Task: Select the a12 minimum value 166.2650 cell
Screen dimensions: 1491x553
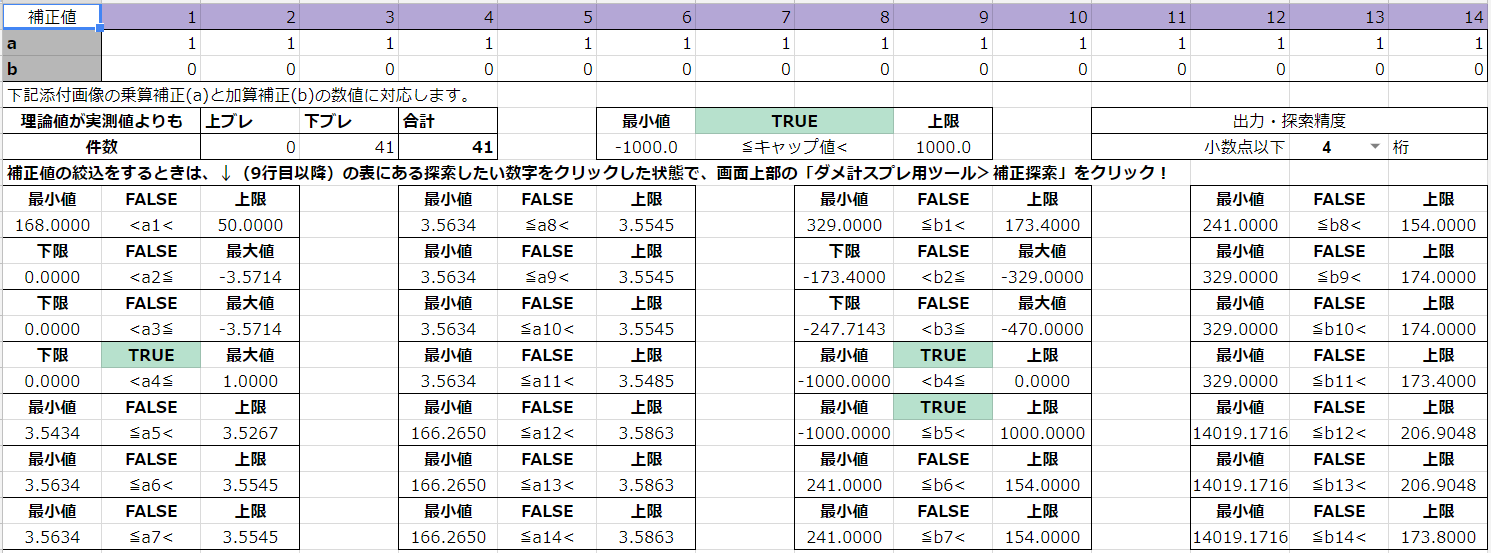Action: click(x=447, y=433)
